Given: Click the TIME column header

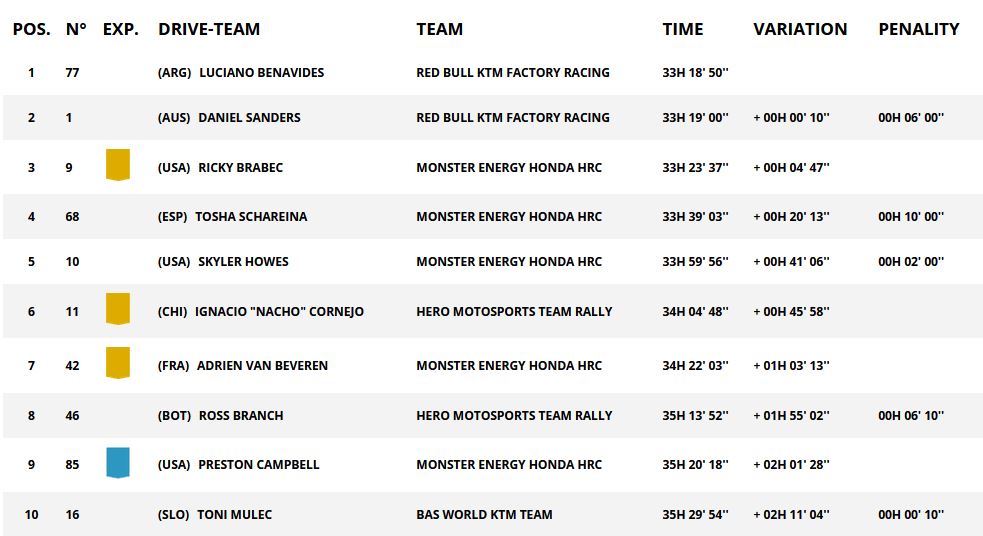Looking at the screenshot, I should click(x=683, y=29).
